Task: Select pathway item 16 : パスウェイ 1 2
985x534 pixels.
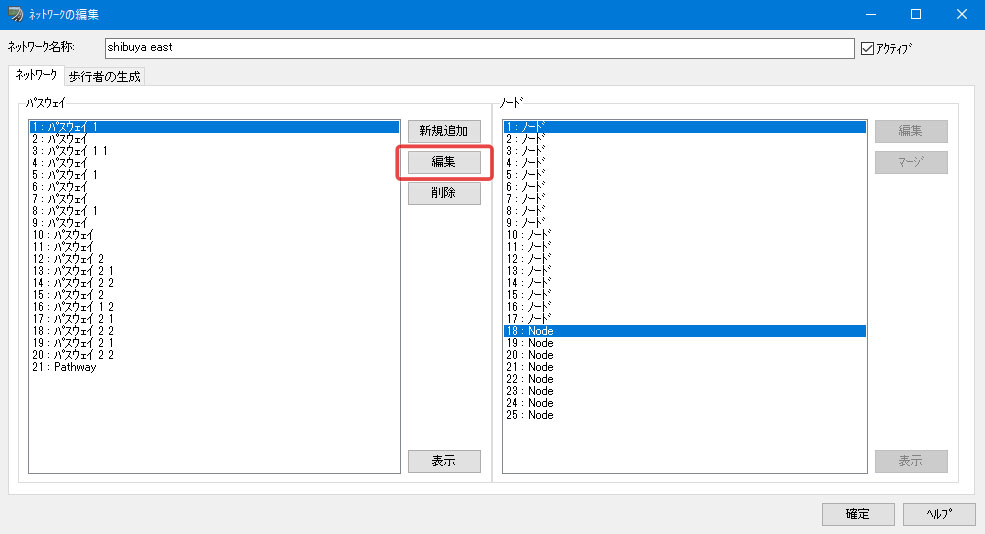Action: (214, 307)
